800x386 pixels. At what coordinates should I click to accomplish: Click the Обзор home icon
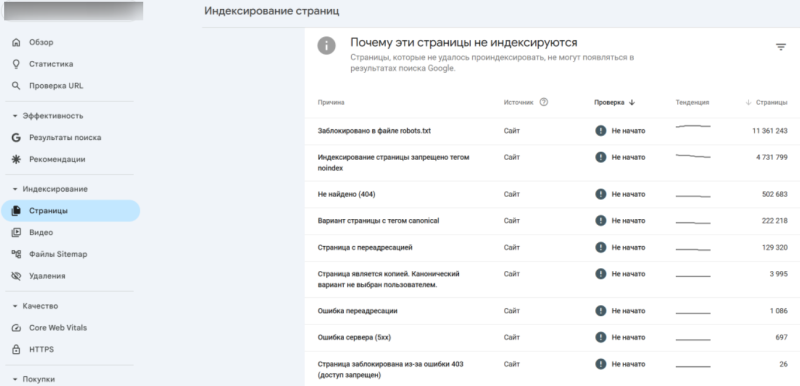[x=17, y=42]
